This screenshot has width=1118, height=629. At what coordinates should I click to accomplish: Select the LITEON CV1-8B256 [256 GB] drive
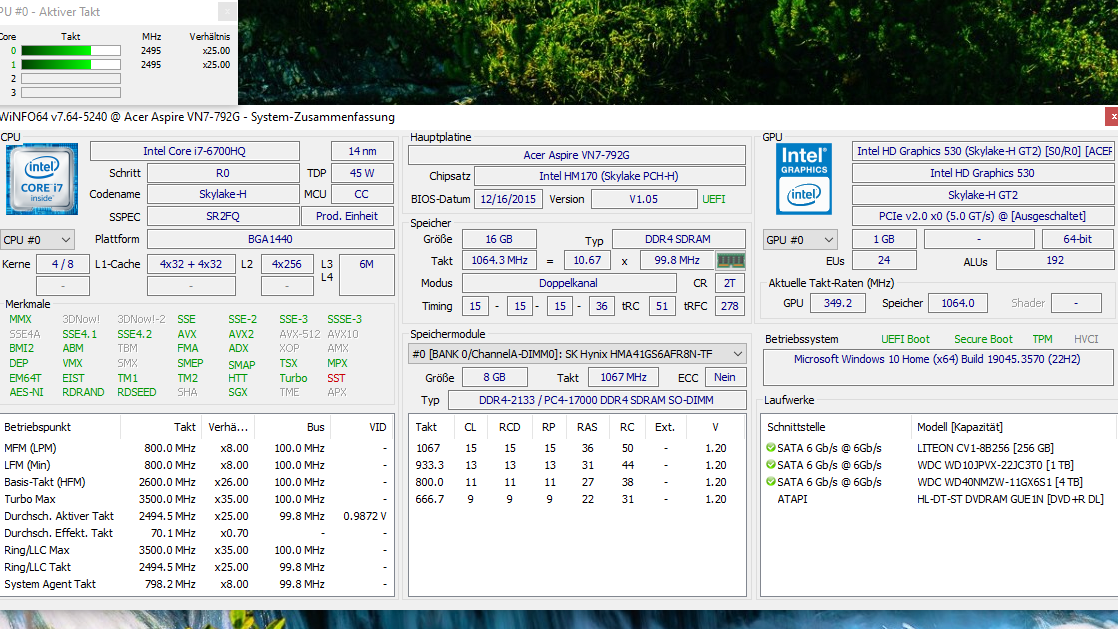tap(938, 448)
